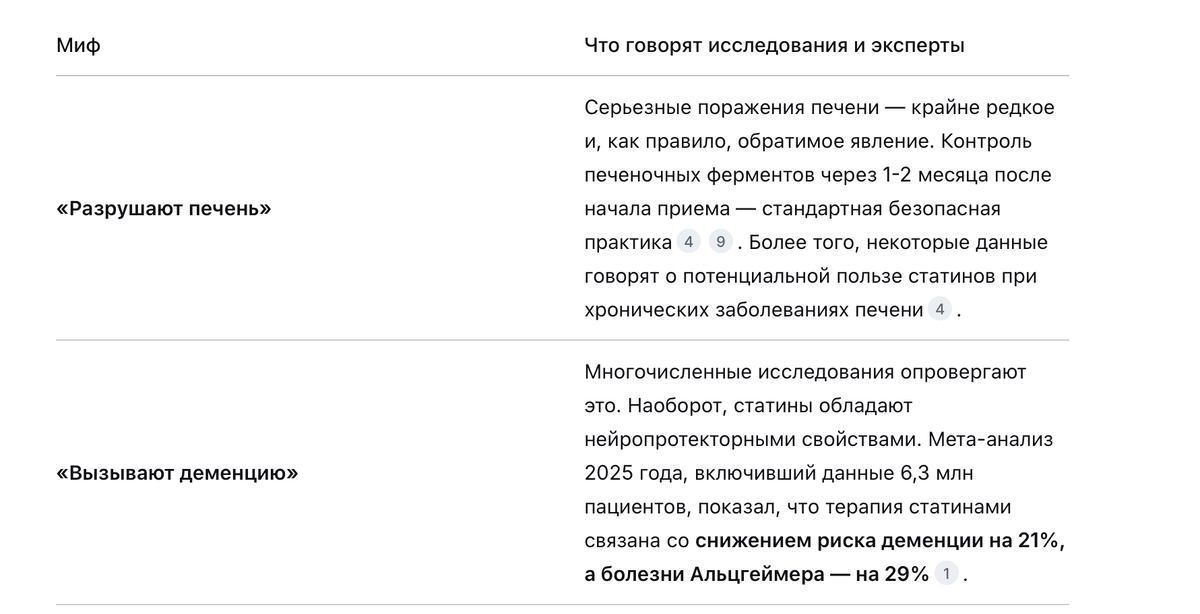Click the words "хронических заболеваниях"

(x=700, y=310)
